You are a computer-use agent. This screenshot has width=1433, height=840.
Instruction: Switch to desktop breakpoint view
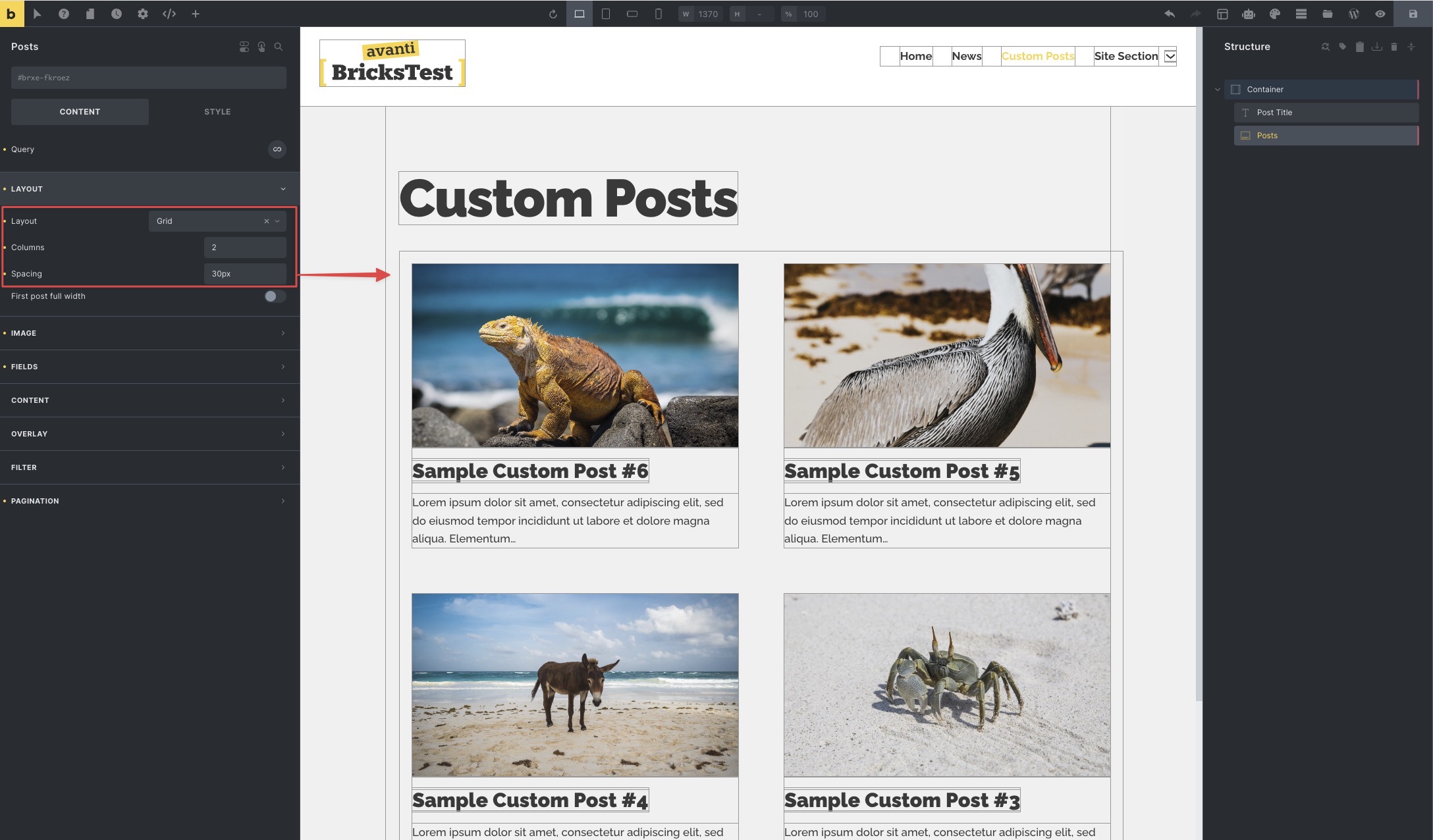click(580, 14)
